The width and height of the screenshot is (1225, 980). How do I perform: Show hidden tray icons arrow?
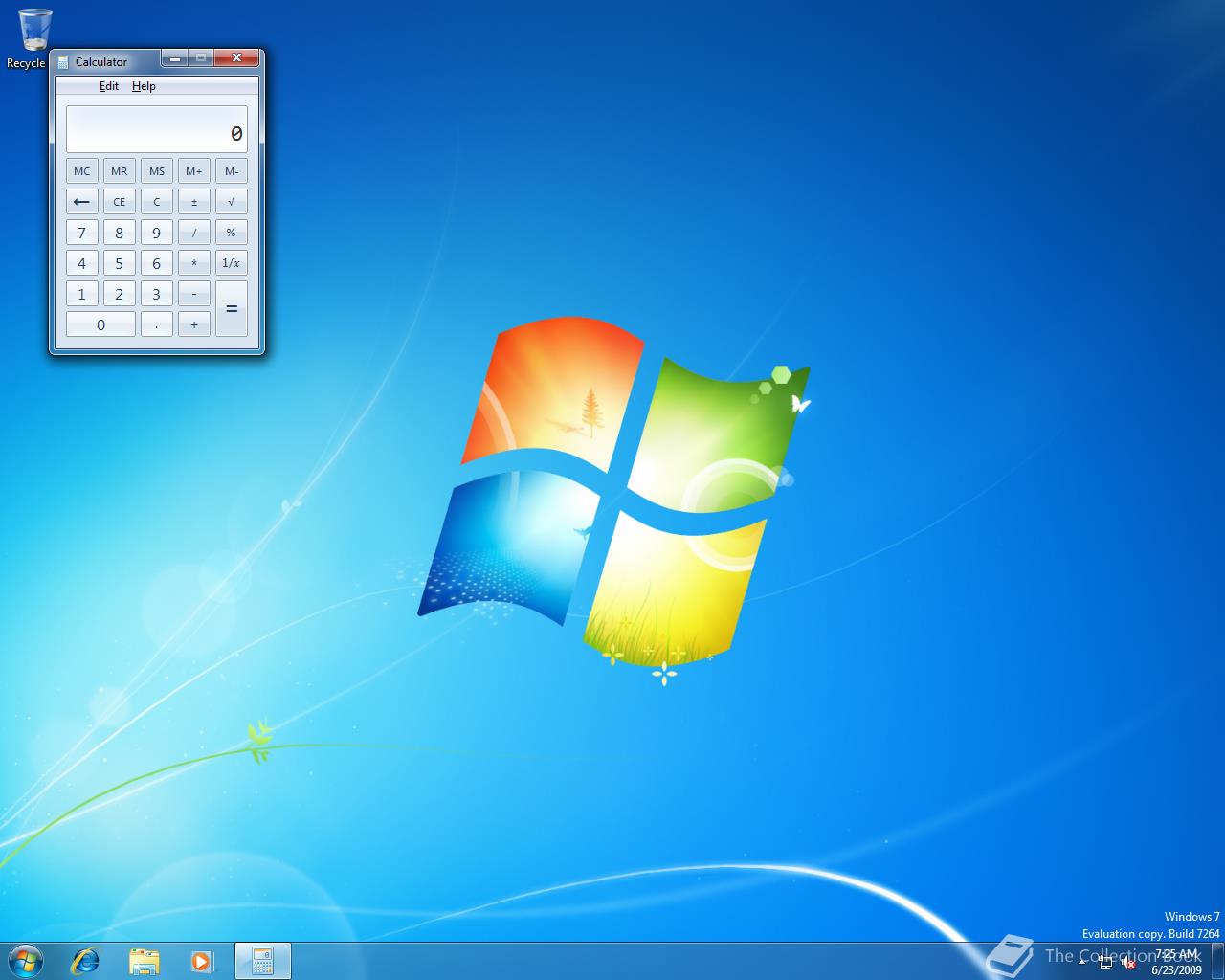tap(1082, 961)
